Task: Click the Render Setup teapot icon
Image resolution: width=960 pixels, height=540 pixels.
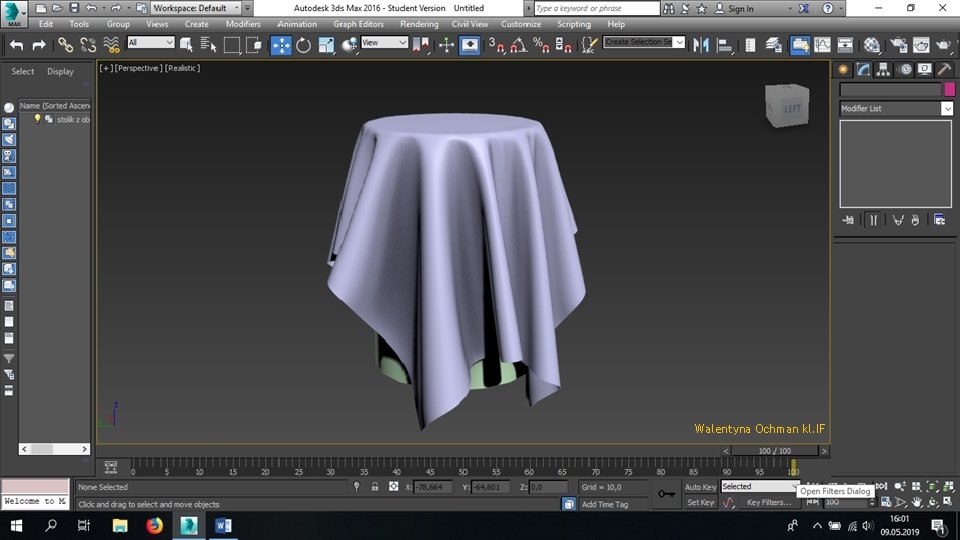Action: [x=896, y=45]
